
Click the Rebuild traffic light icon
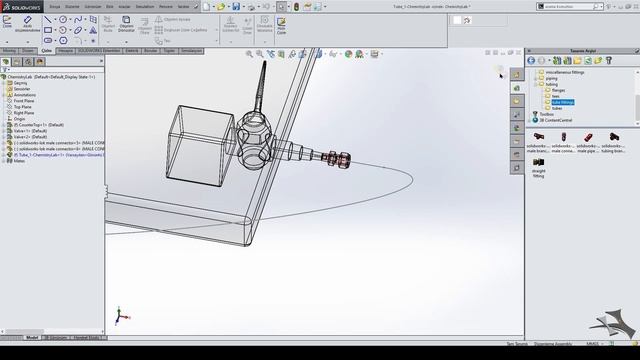click(x=296, y=7)
